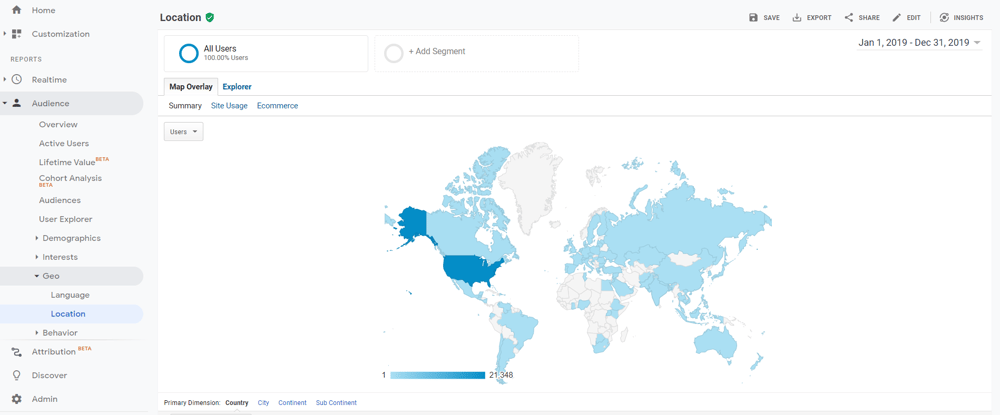Click the SHARE button label
The image size is (1000, 415).
click(869, 18)
